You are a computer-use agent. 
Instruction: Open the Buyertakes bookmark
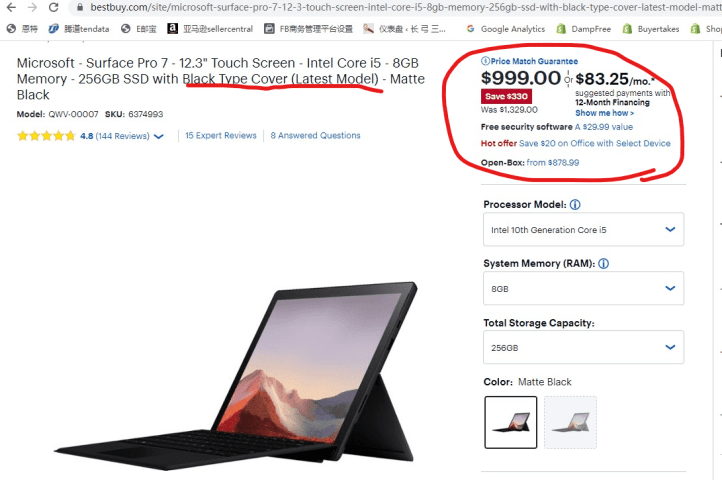(651, 29)
